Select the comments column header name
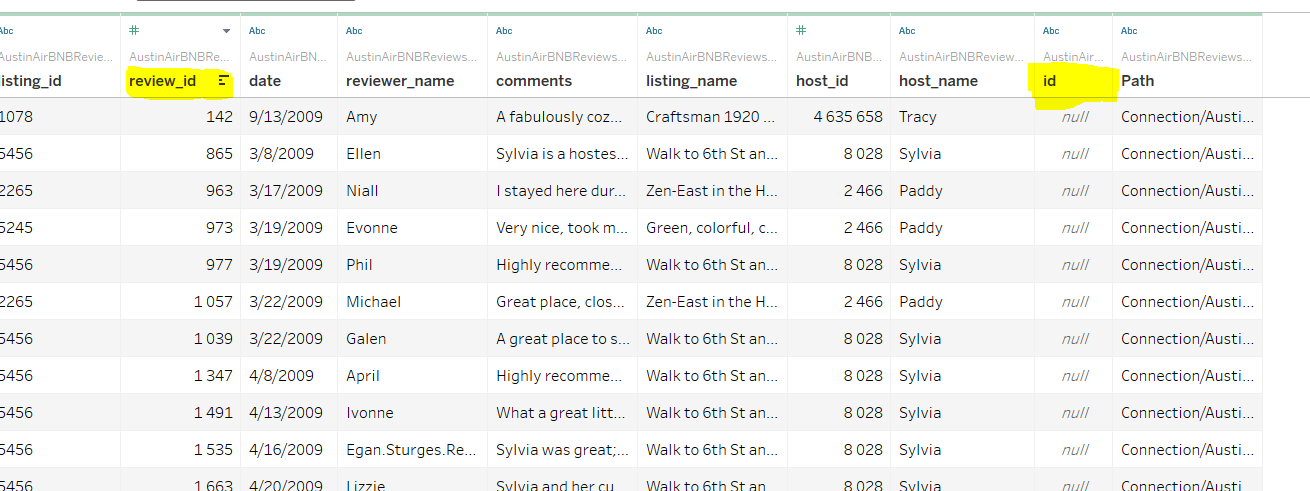Image resolution: width=1310 pixels, height=491 pixels. [534, 81]
